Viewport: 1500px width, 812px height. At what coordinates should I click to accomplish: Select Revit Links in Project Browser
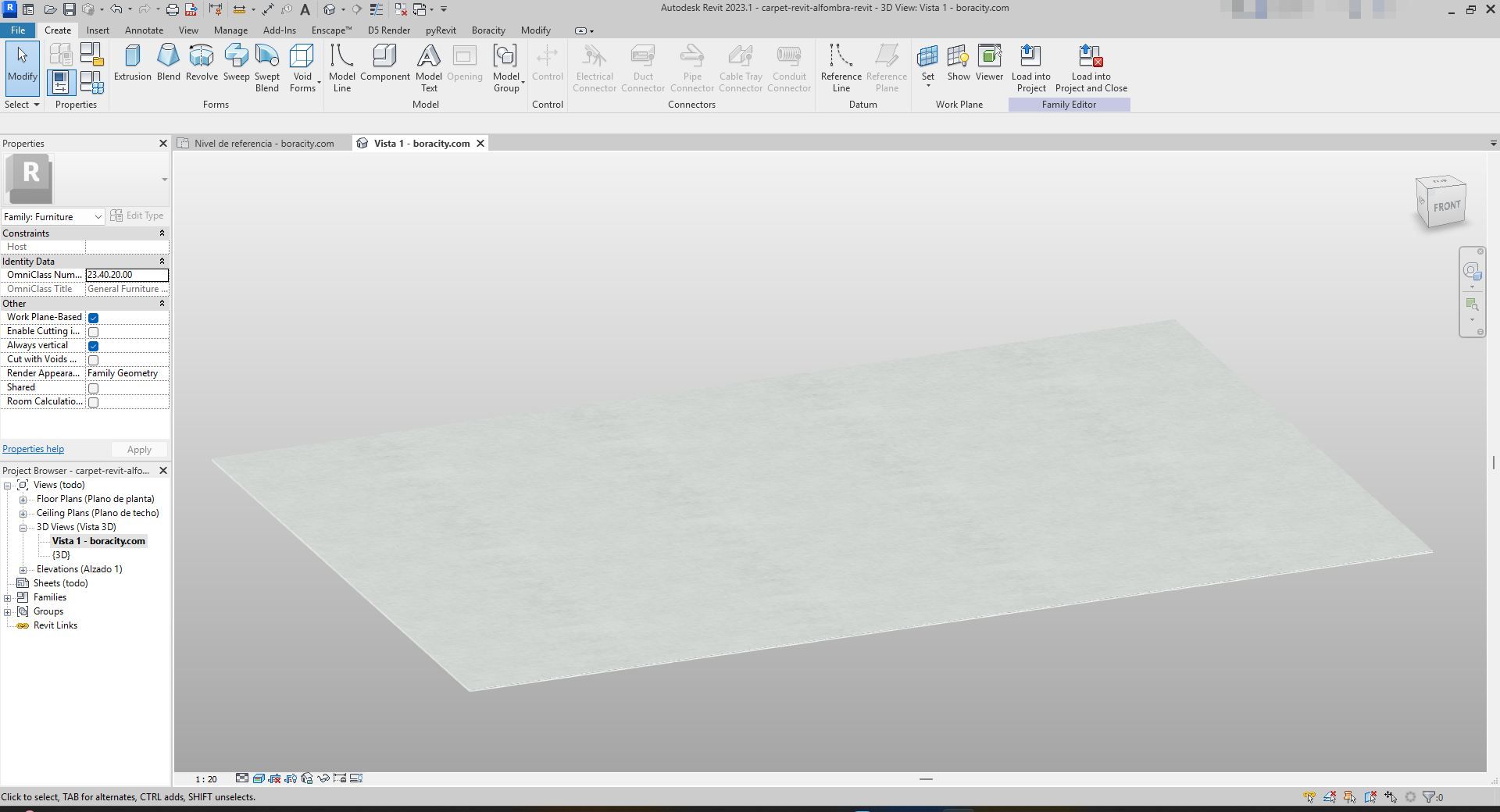tap(55, 625)
